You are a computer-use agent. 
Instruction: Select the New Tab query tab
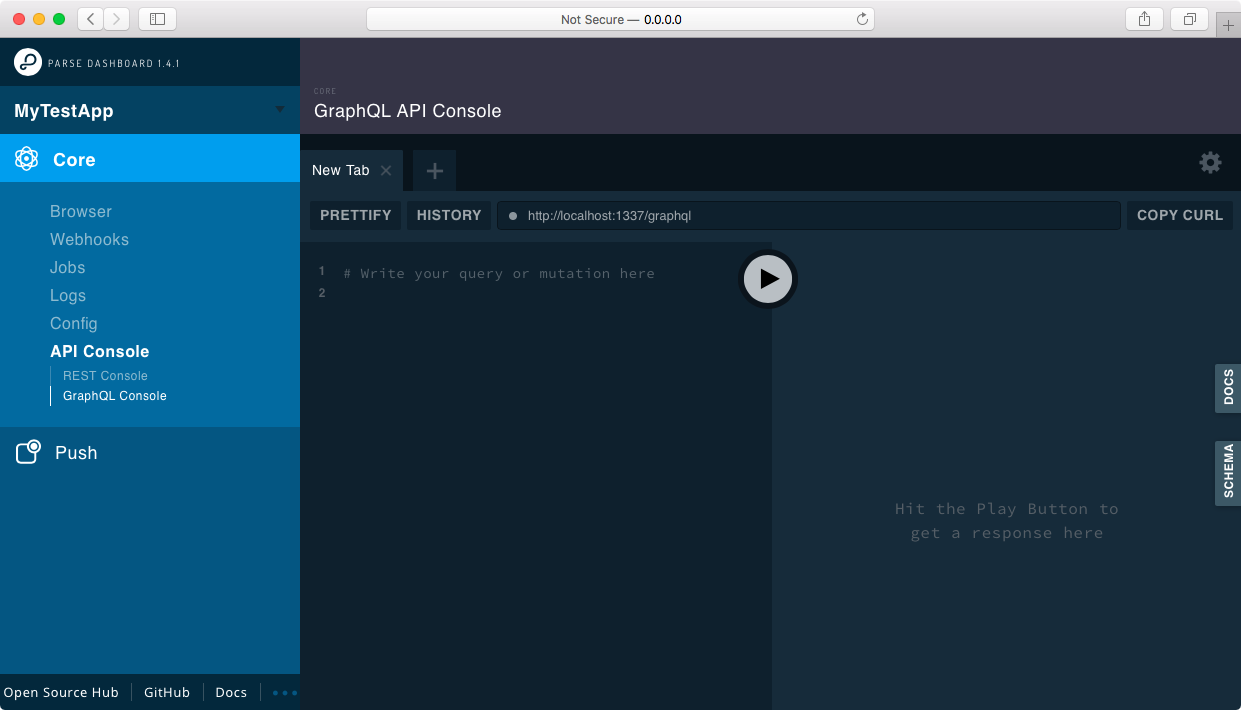click(x=340, y=170)
